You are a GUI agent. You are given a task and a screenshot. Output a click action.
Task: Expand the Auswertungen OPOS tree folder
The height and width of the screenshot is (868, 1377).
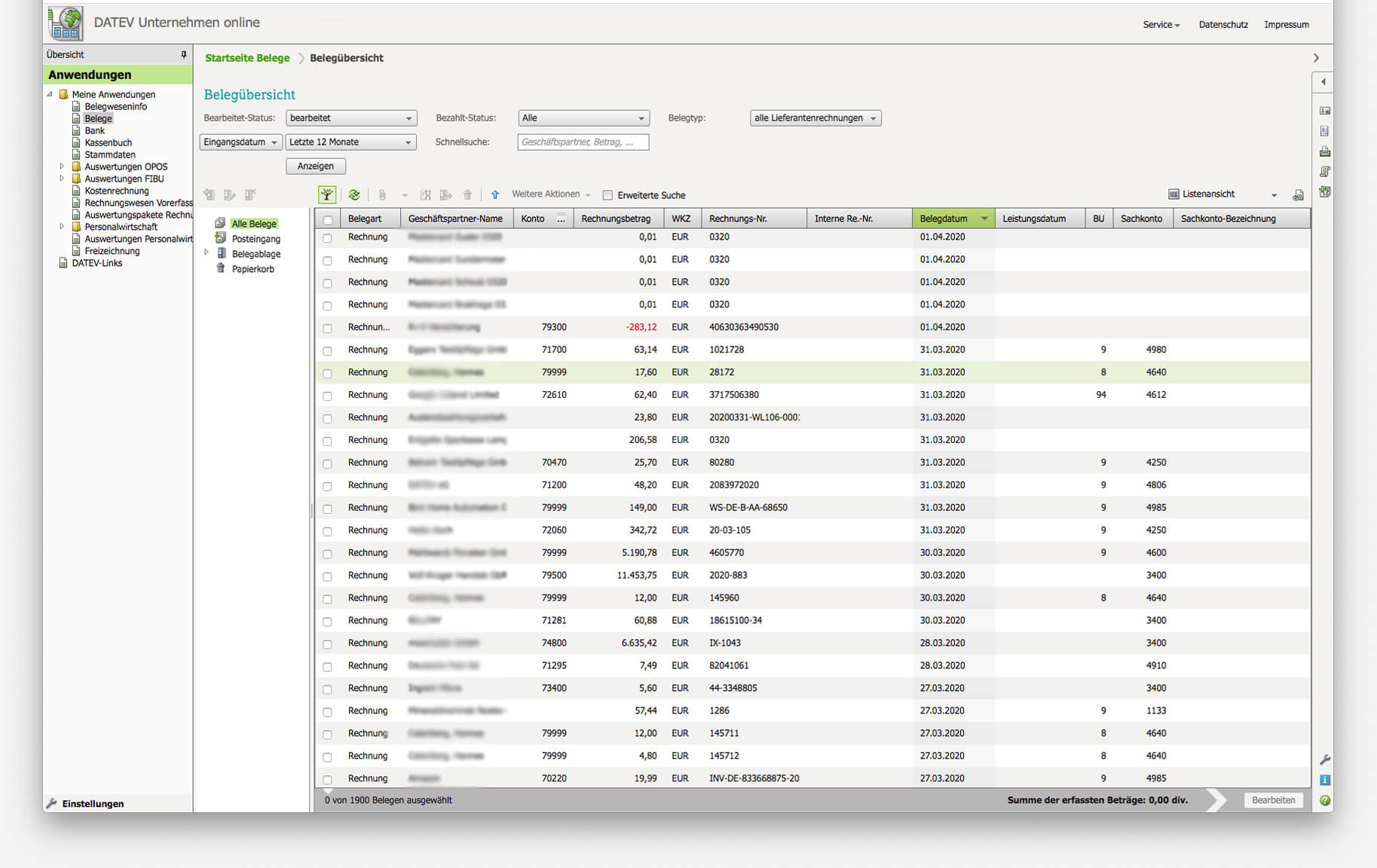pyautogui.click(x=62, y=167)
